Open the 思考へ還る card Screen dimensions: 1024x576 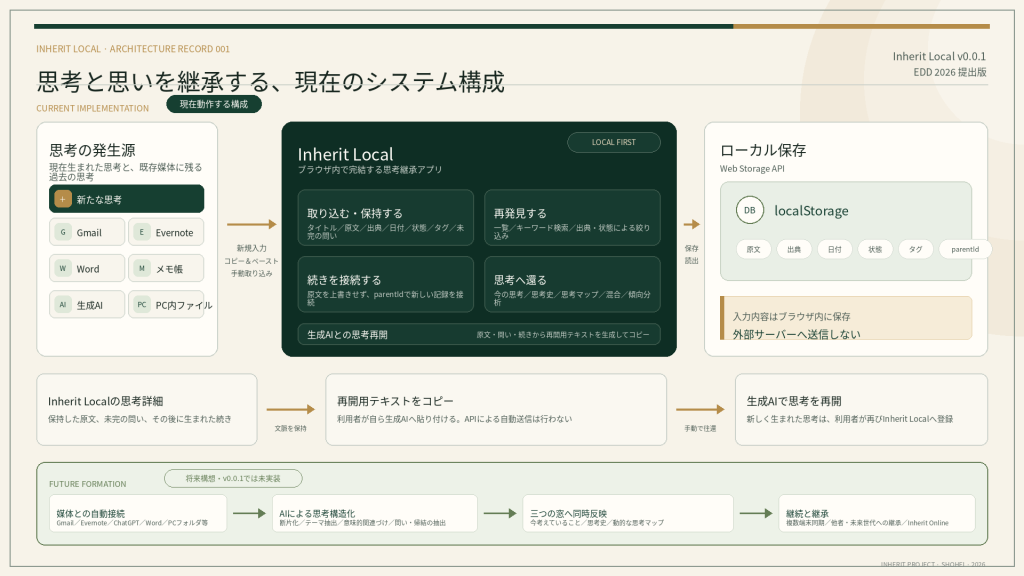572,284
